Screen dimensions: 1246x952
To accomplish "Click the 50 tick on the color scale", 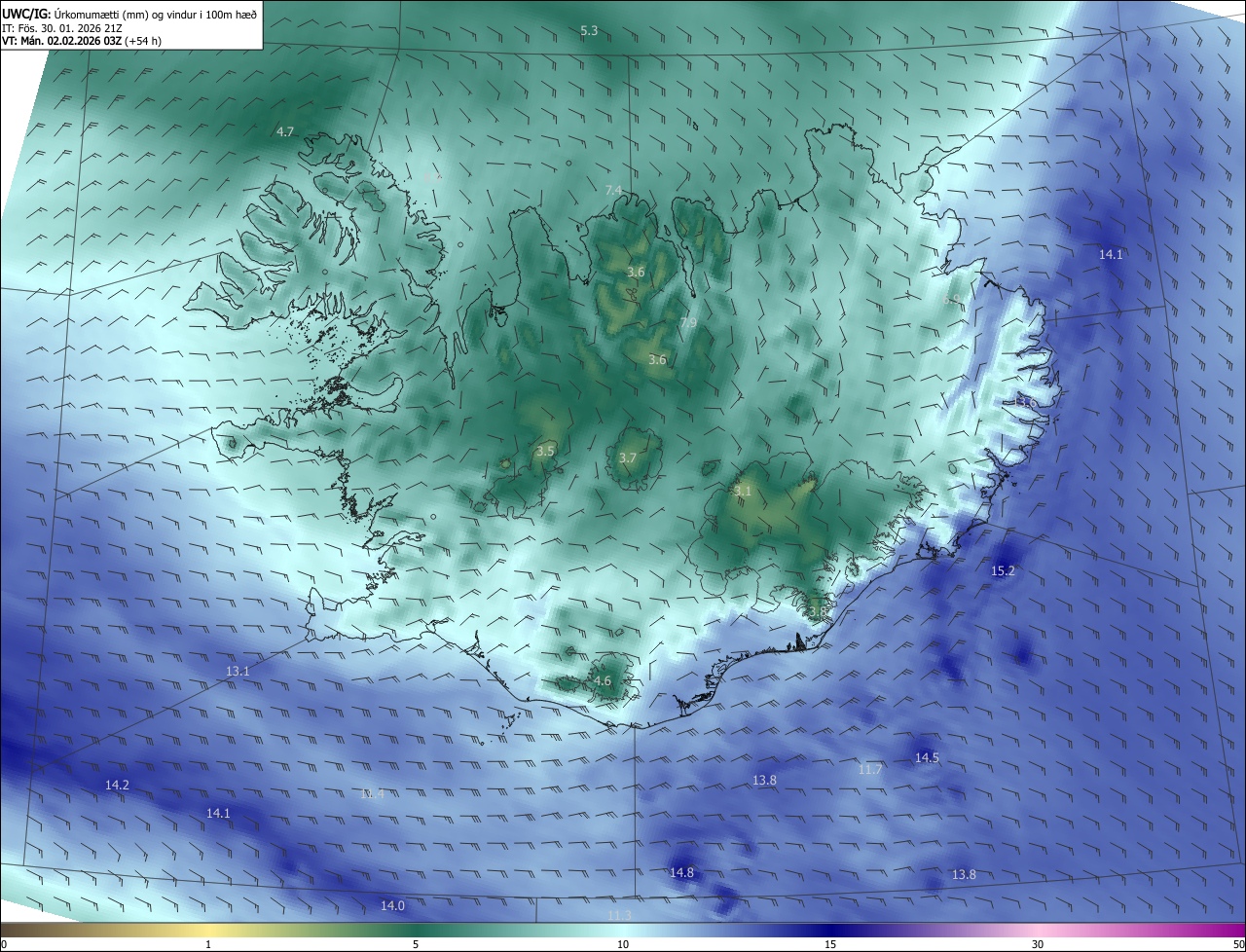I will tap(1238, 944).
